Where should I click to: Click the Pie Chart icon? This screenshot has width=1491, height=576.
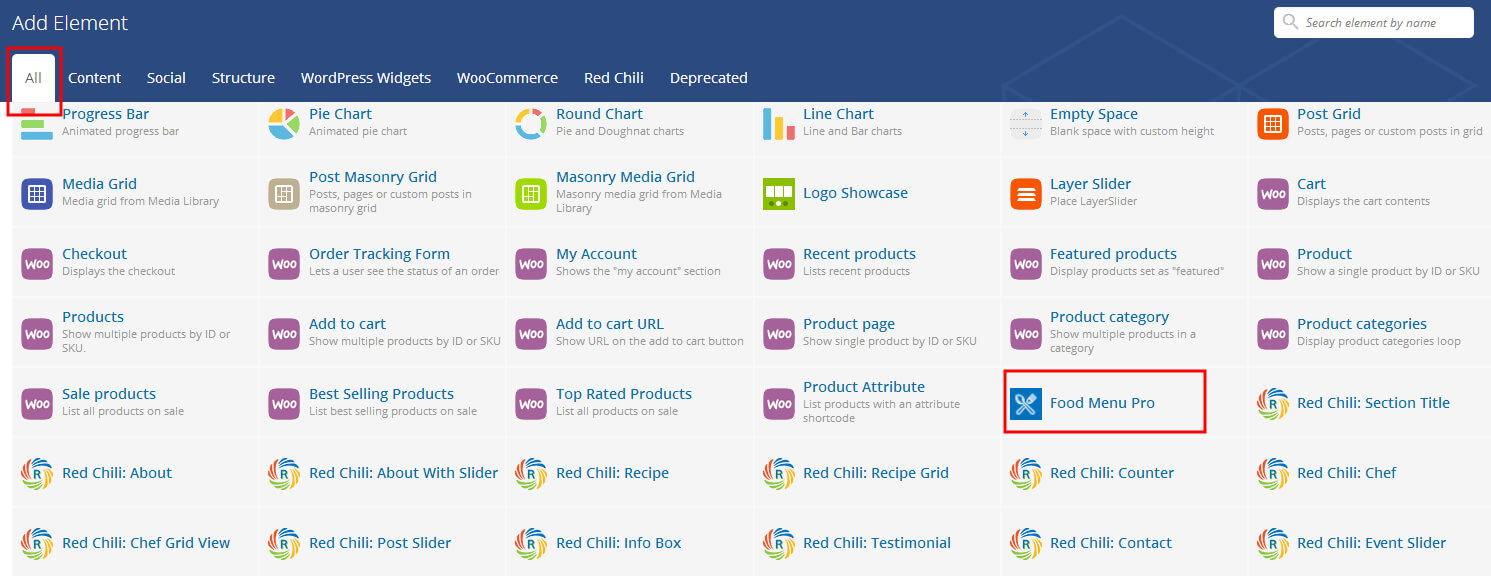(x=284, y=124)
